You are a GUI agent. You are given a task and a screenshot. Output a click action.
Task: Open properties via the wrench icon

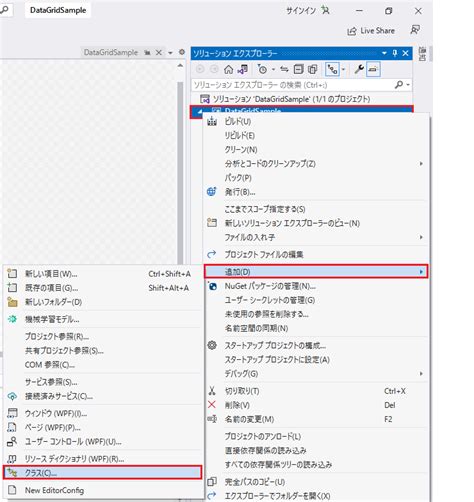pyautogui.click(x=359, y=69)
